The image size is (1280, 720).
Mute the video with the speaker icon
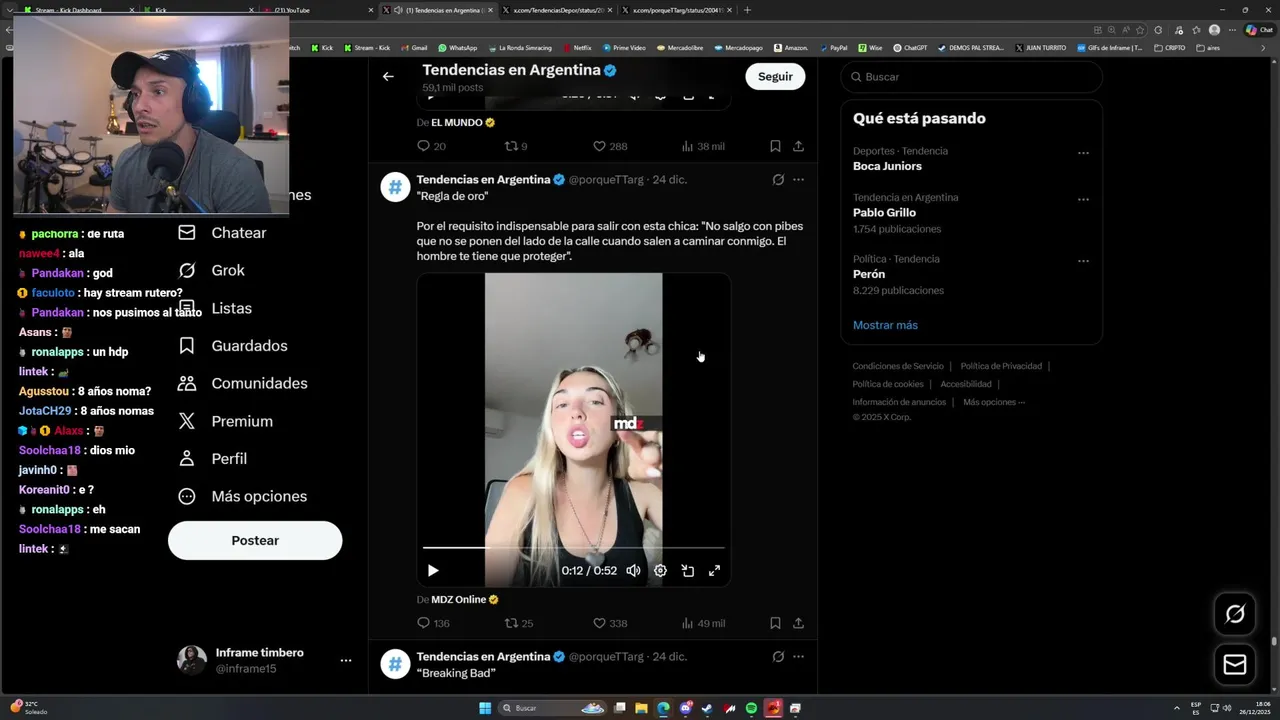[x=633, y=571]
